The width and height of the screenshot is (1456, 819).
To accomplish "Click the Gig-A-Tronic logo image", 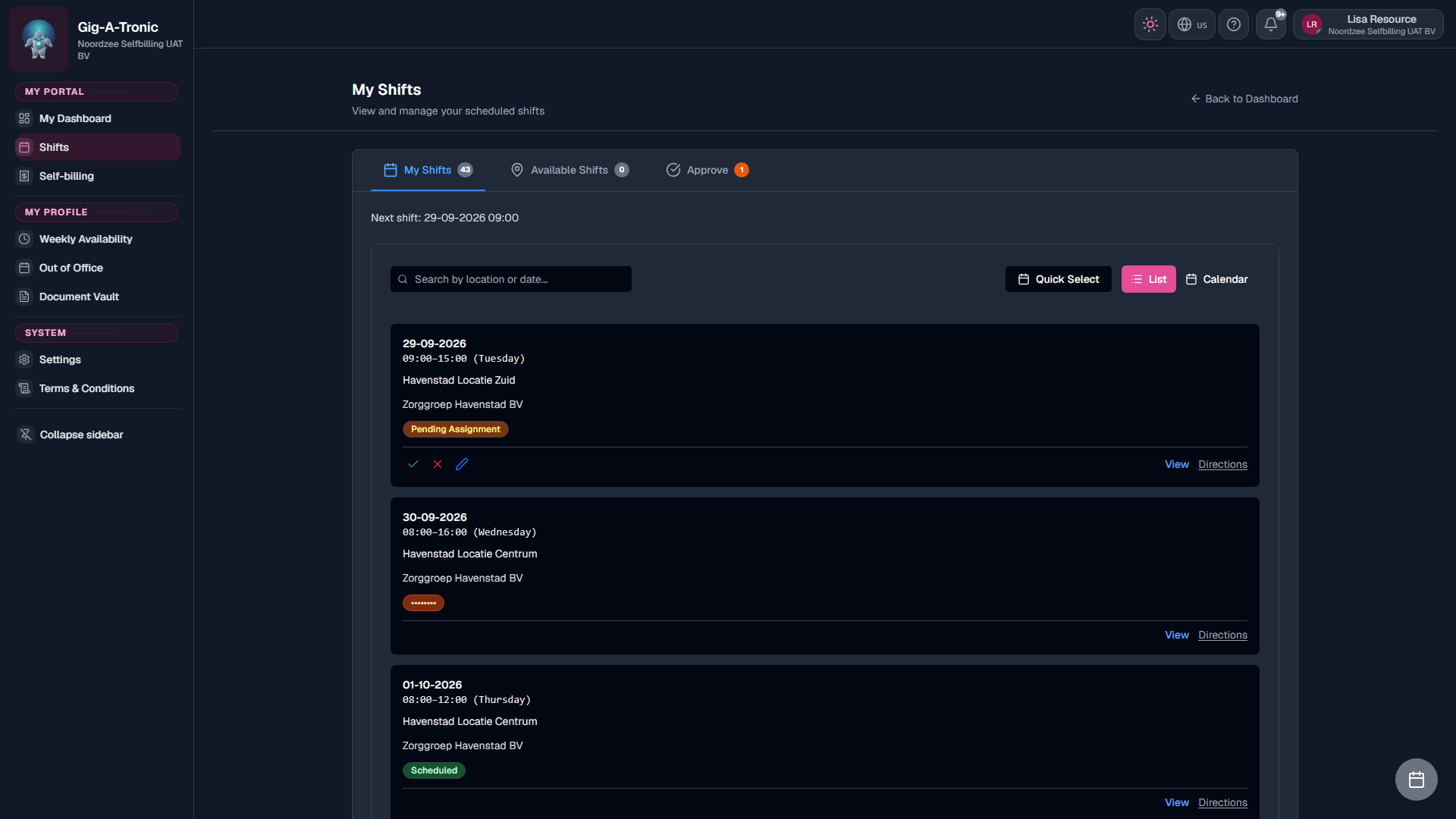I will click(x=39, y=39).
